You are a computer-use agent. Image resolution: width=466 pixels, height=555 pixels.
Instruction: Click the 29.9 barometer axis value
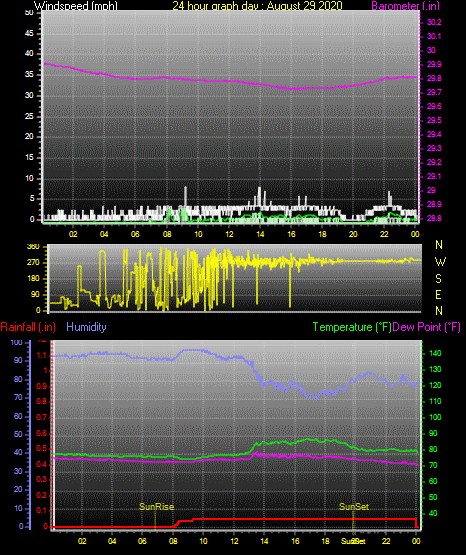[434, 64]
